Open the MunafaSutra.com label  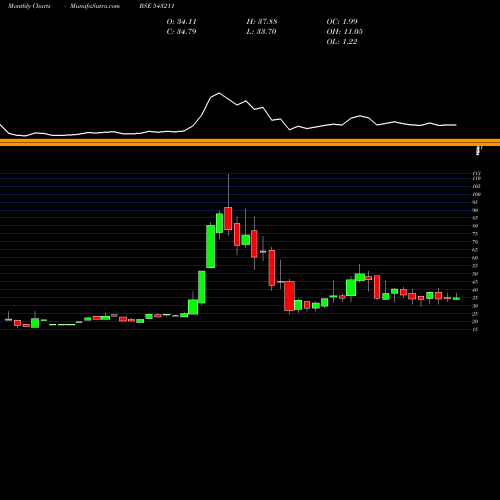pos(95,6)
